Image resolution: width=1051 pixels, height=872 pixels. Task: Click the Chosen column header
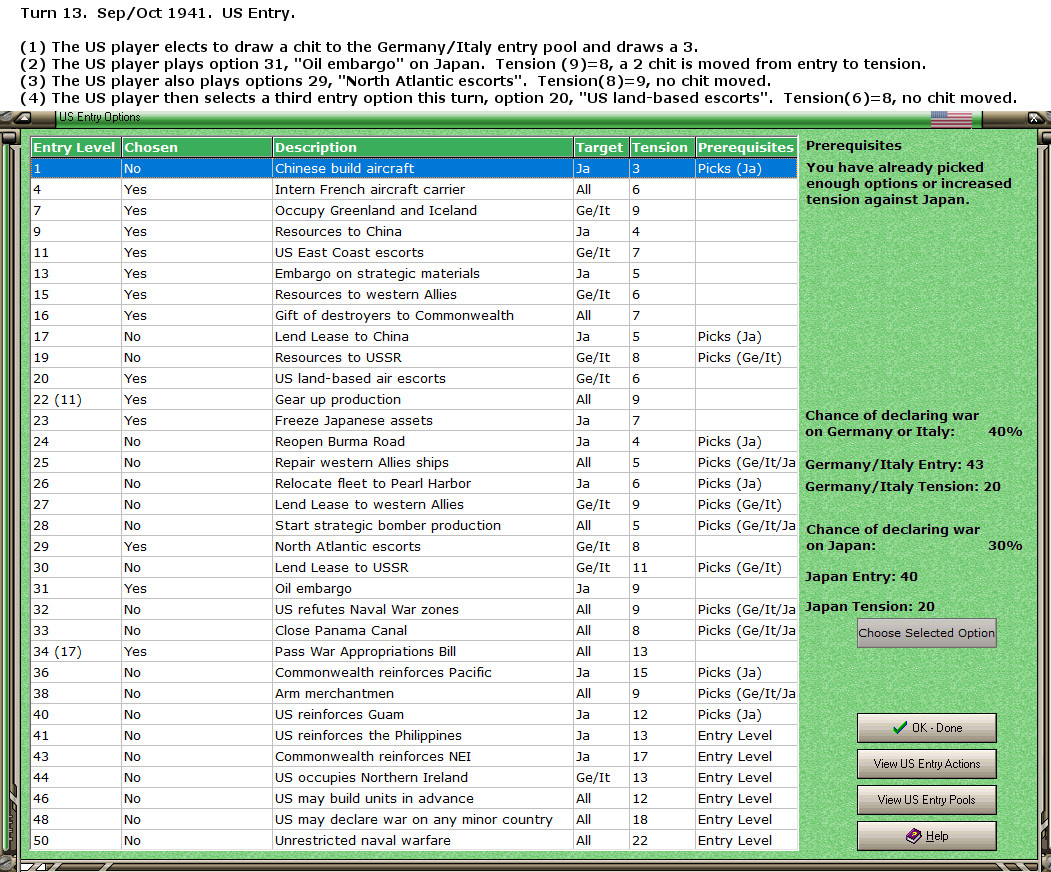pyautogui.click(x=196, y=147)
